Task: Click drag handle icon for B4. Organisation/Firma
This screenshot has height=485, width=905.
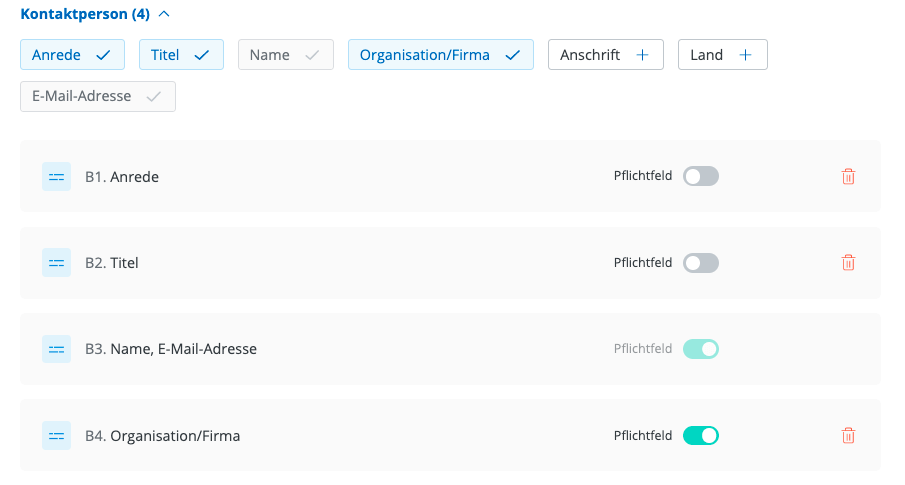Action: [x=56, y=436]
